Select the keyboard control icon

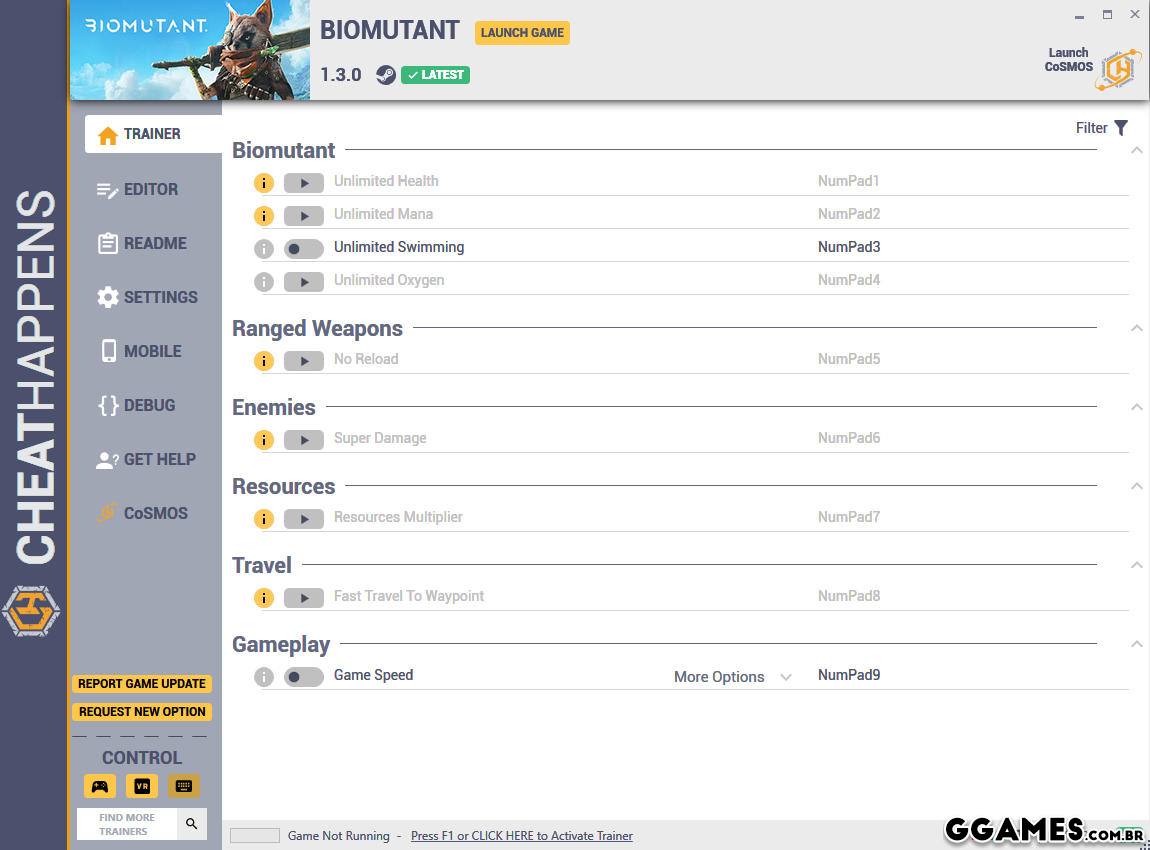184,786
